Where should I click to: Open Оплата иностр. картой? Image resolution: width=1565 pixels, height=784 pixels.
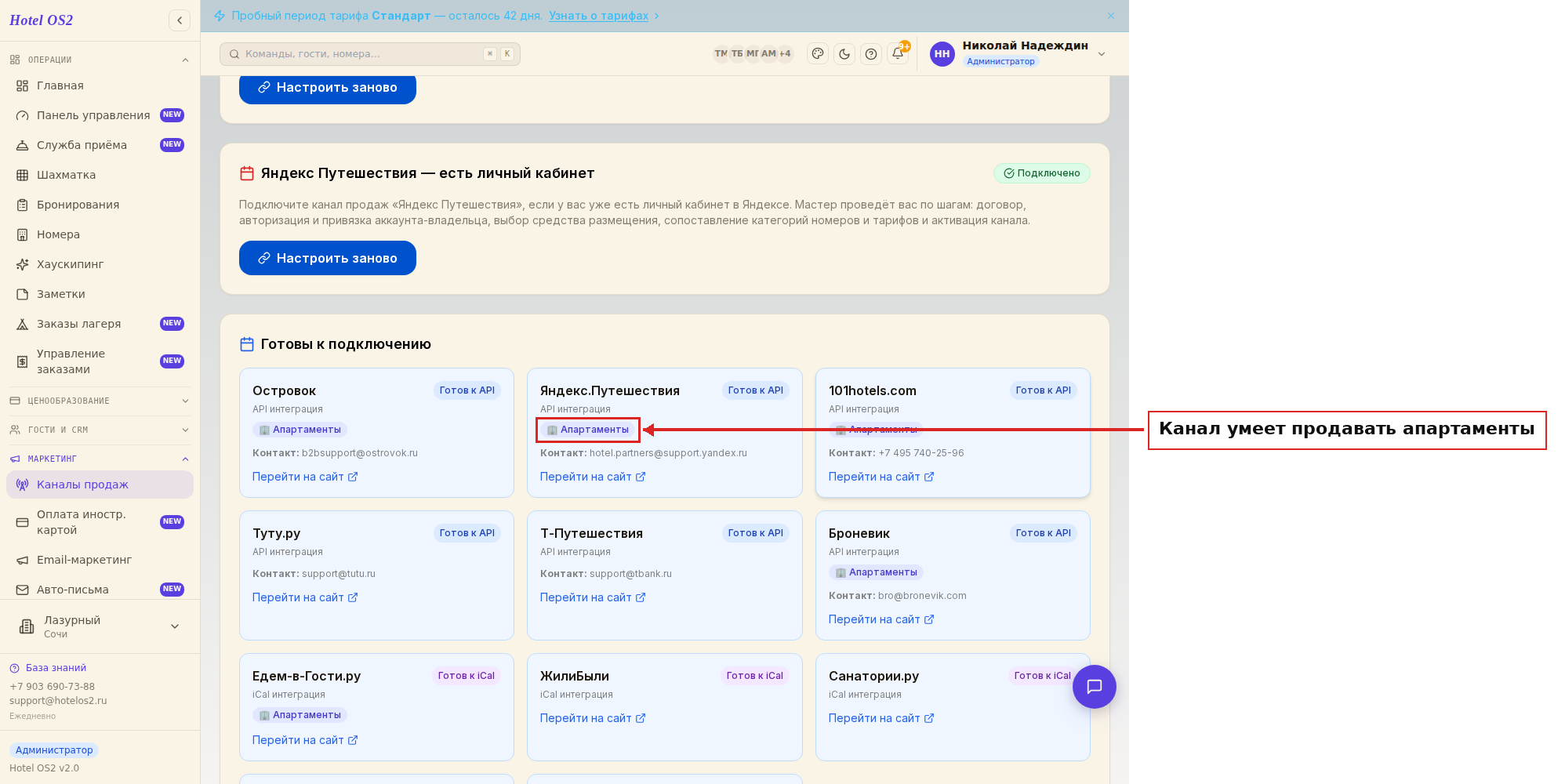[100, 522]
